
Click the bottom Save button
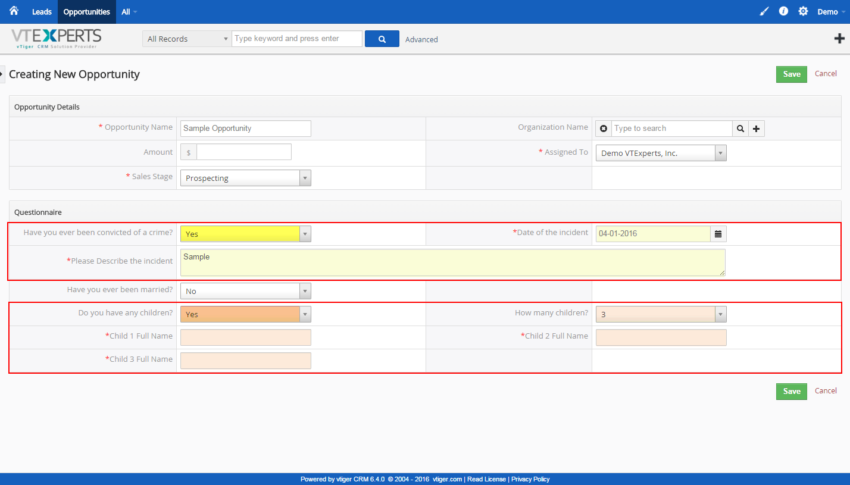pos(791,391)
